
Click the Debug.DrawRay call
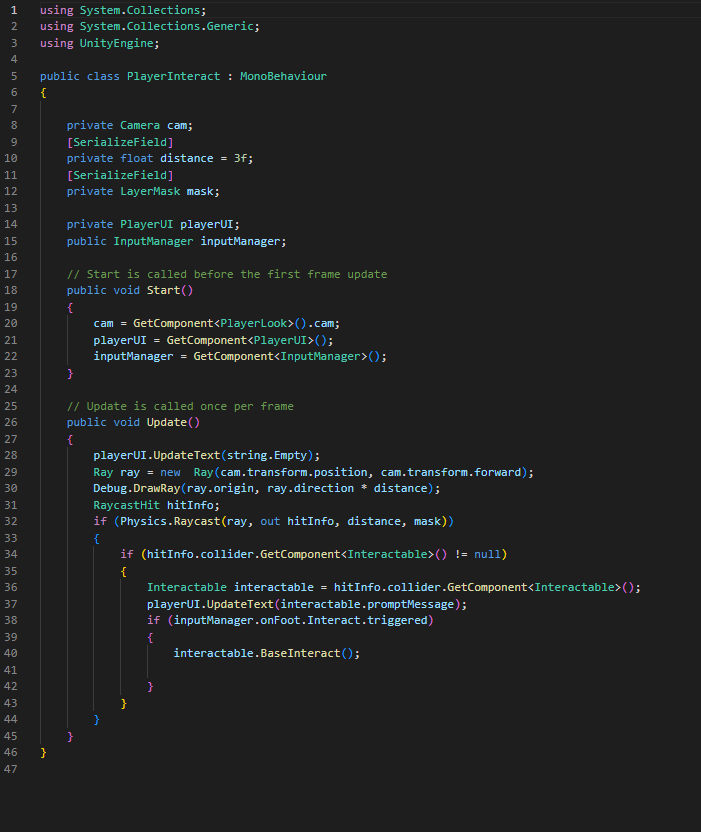coord(133,488)
